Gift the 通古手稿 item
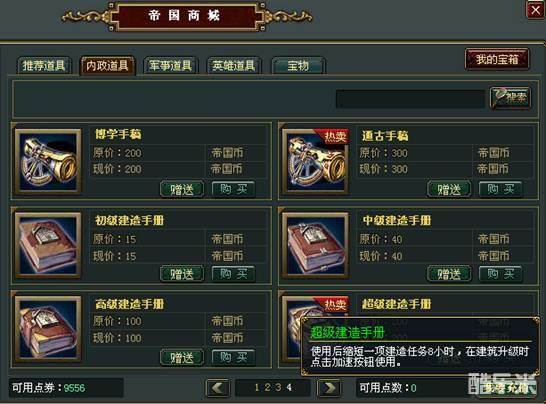 [449, 189]
